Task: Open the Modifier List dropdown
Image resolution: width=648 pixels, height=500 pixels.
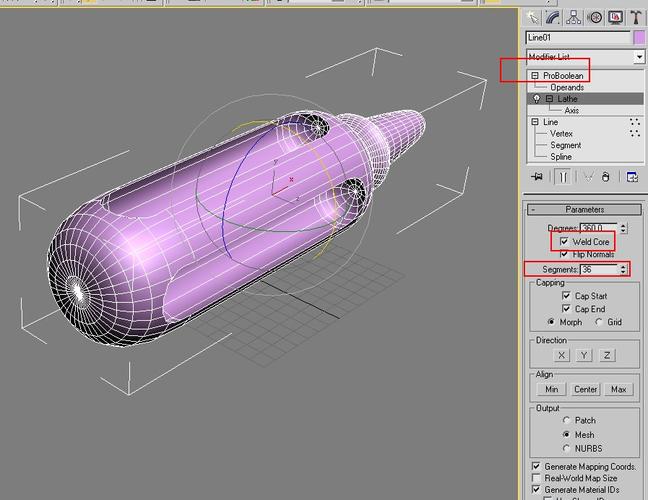Action: pyautogui.click(x=639, y=57)
